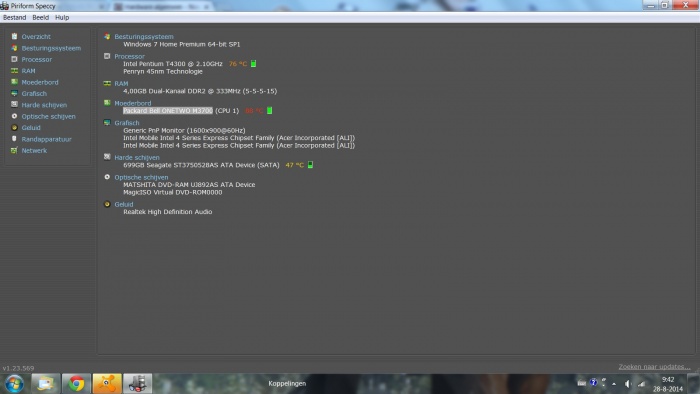Click the Realtek High Definition Audio line
The image size is (700, 394).
tap(167, 212)
